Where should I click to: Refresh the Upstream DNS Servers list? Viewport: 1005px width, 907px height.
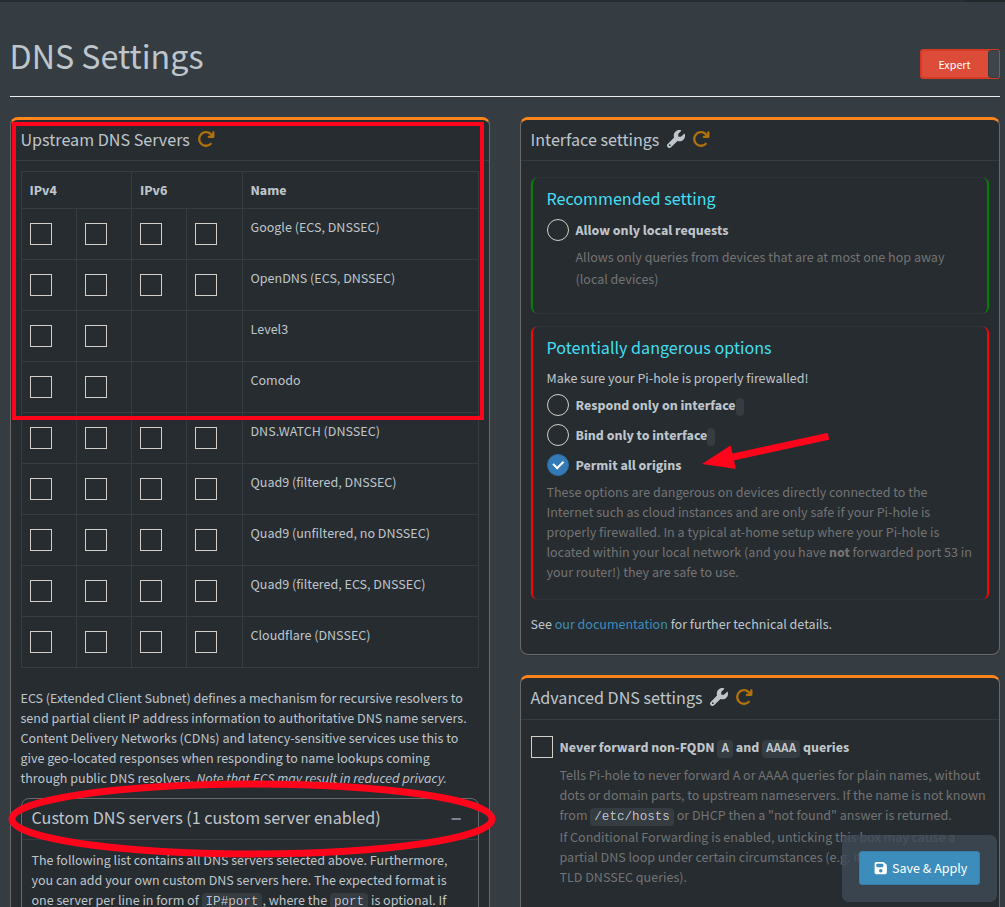pos(206,139)
